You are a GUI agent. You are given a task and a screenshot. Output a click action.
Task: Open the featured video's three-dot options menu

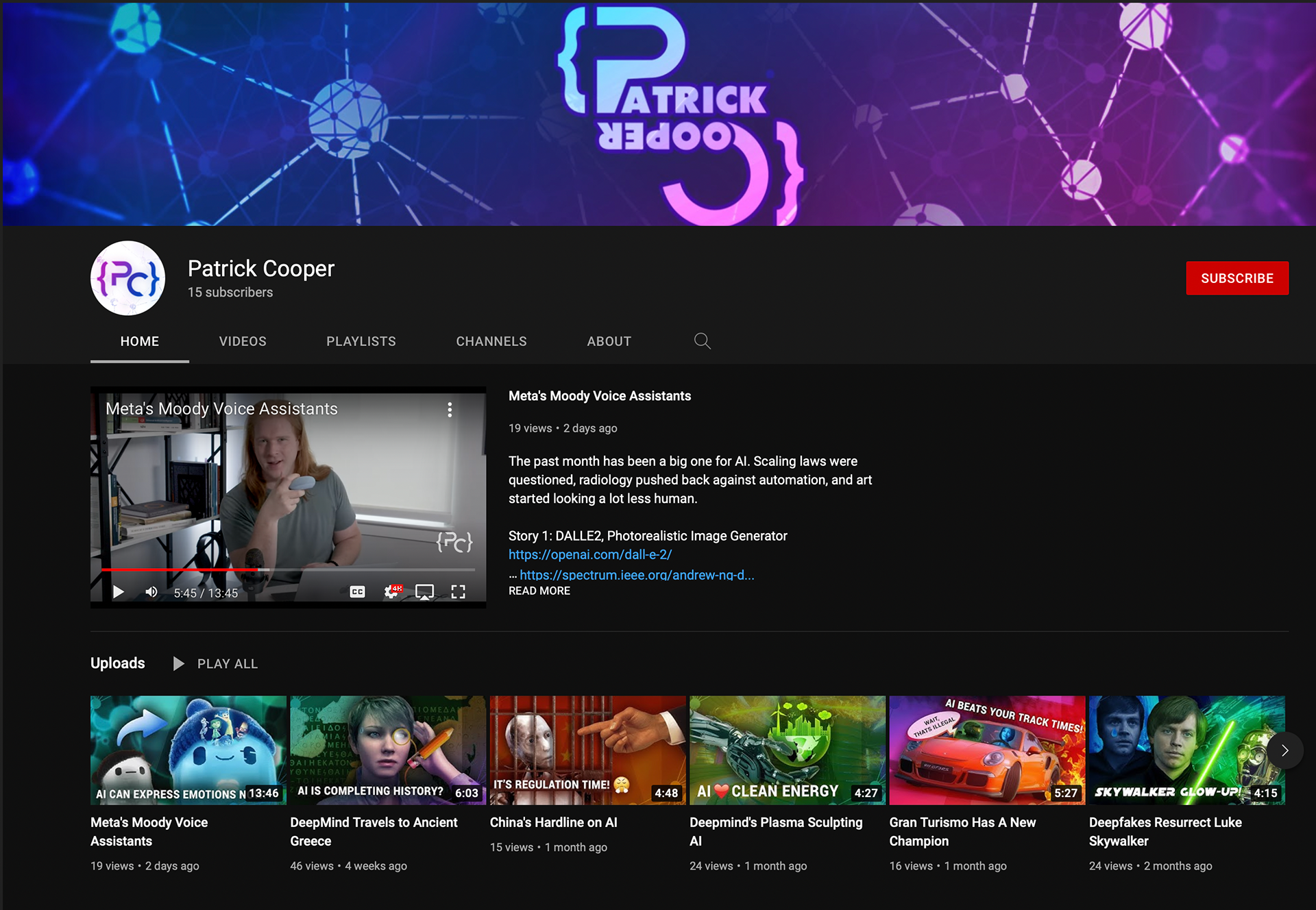(450, 409)
